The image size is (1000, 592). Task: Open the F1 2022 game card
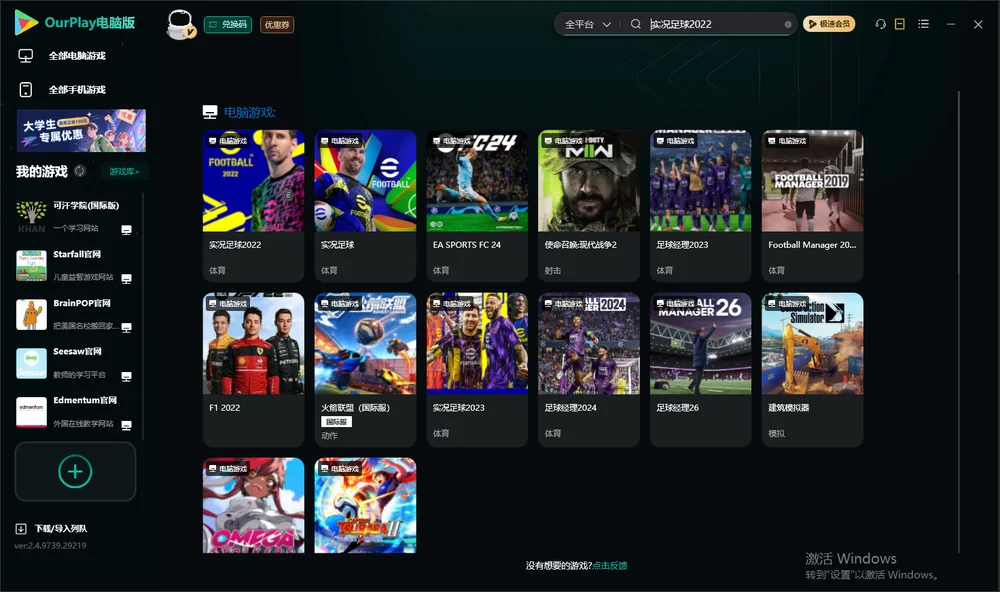(x=253, y=369)
